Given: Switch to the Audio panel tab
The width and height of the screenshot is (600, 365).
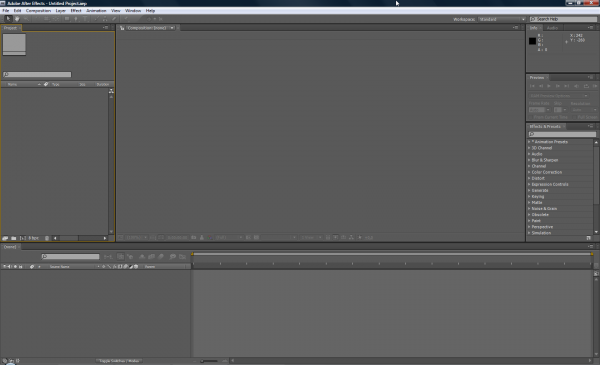Looking at the screenshot, I should (x=552, y=28).
